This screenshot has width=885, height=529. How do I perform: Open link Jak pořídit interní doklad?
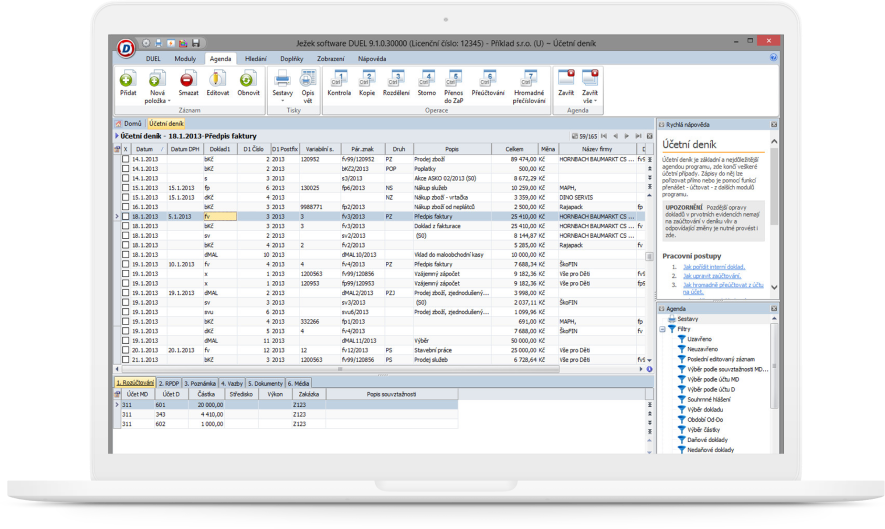(x=714, y=267)
